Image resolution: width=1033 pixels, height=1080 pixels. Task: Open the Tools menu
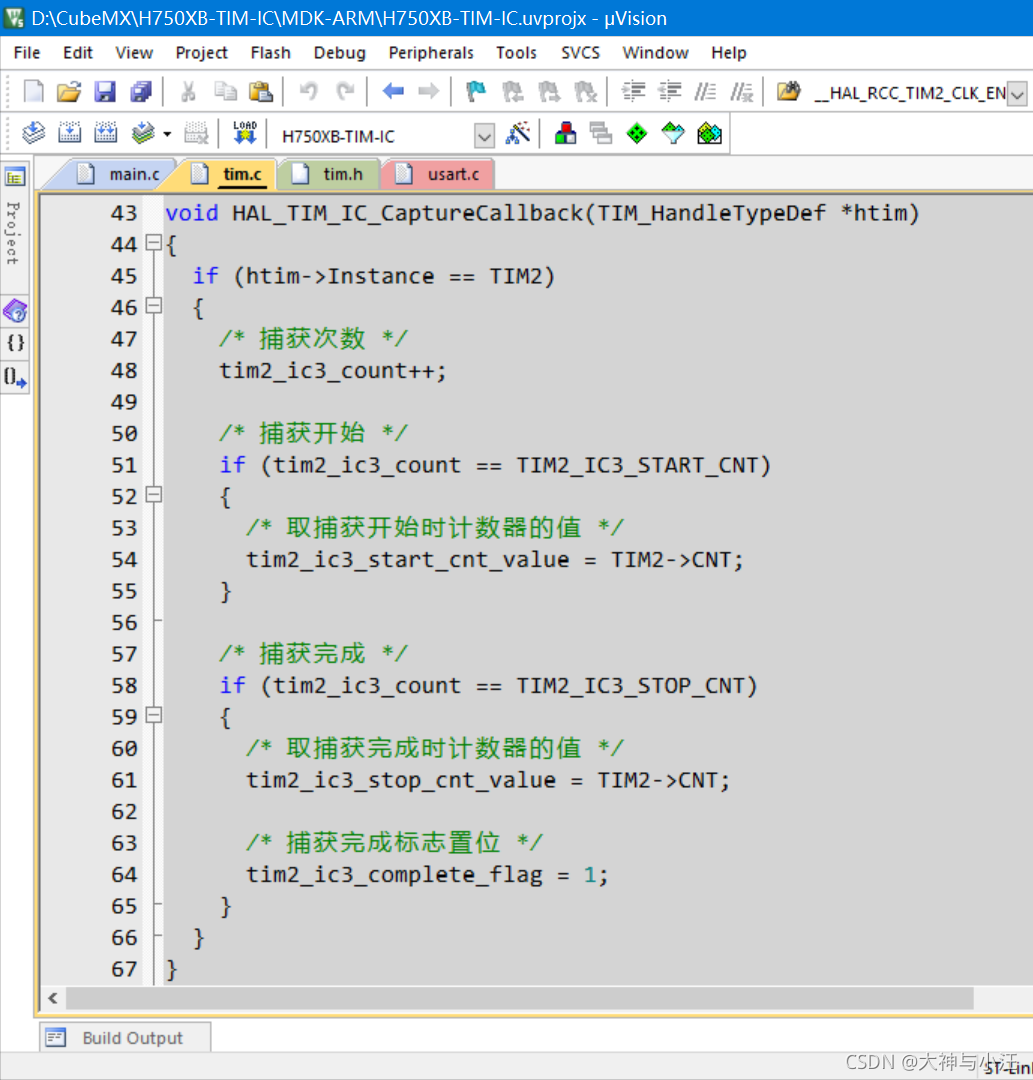(516, 53)
